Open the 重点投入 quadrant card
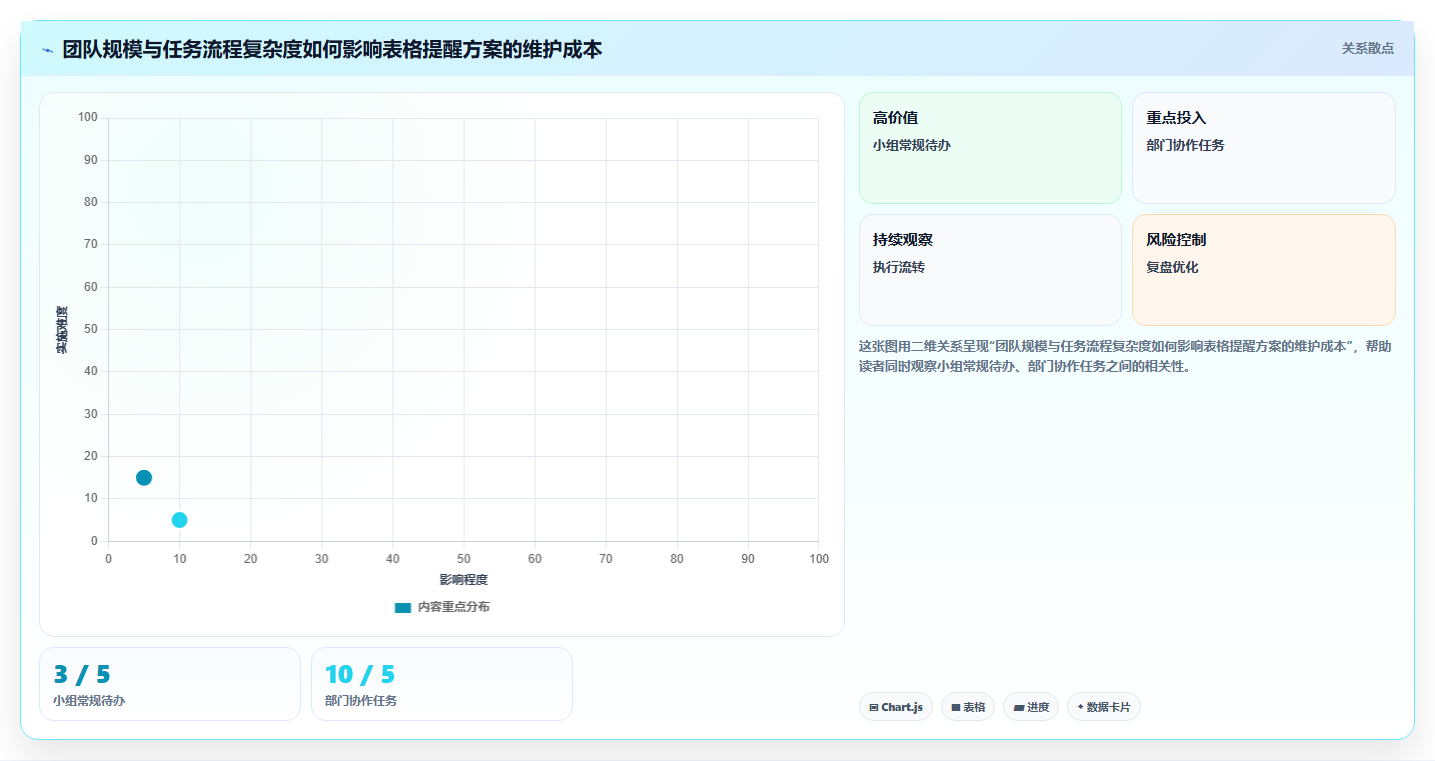This screenshot has height=761, width=1435. coord(1263,148)
